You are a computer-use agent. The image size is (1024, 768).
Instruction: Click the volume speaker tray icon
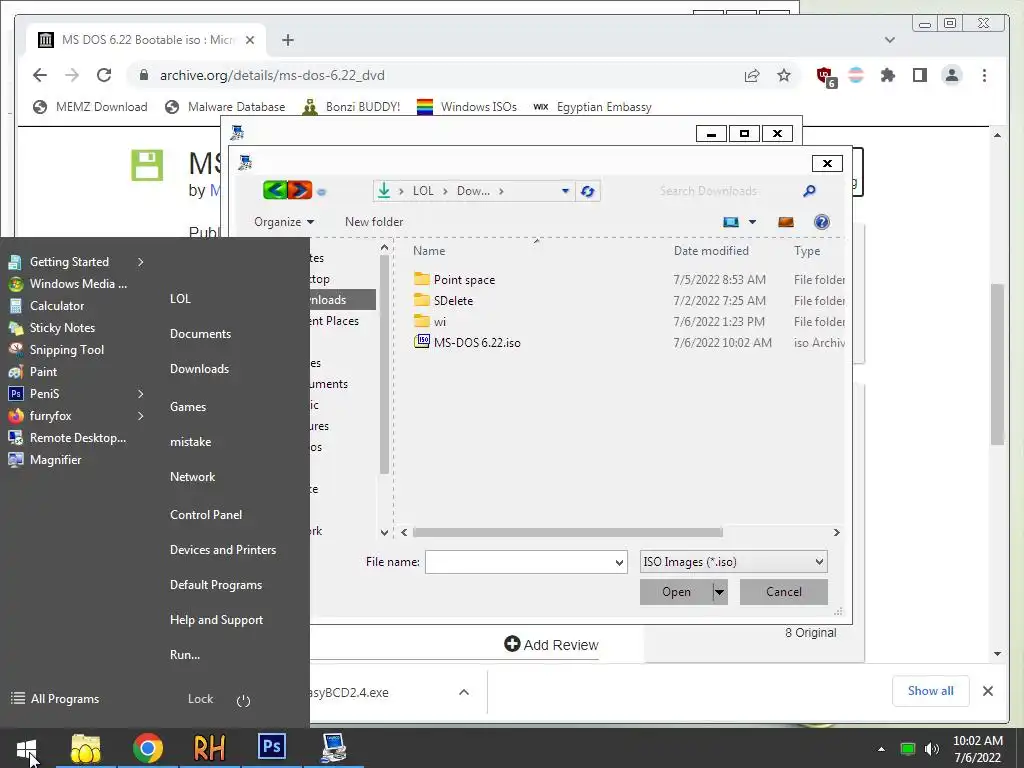pos(931,749)
